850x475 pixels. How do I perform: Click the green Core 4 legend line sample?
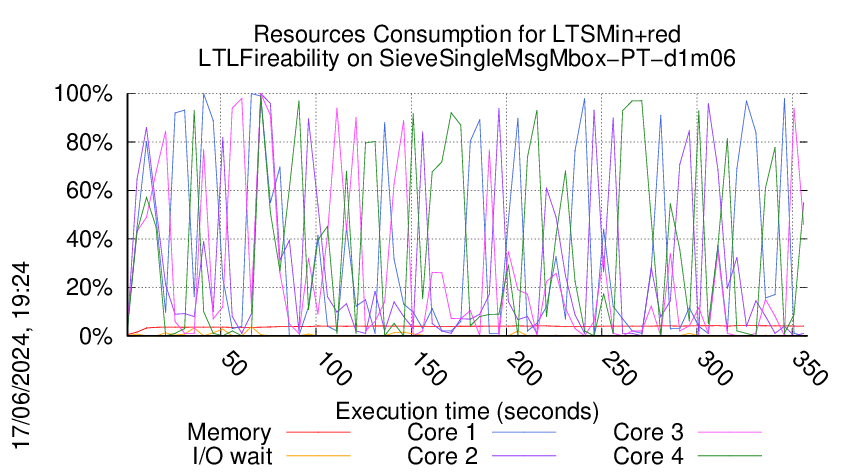click(x=730, y=456)
